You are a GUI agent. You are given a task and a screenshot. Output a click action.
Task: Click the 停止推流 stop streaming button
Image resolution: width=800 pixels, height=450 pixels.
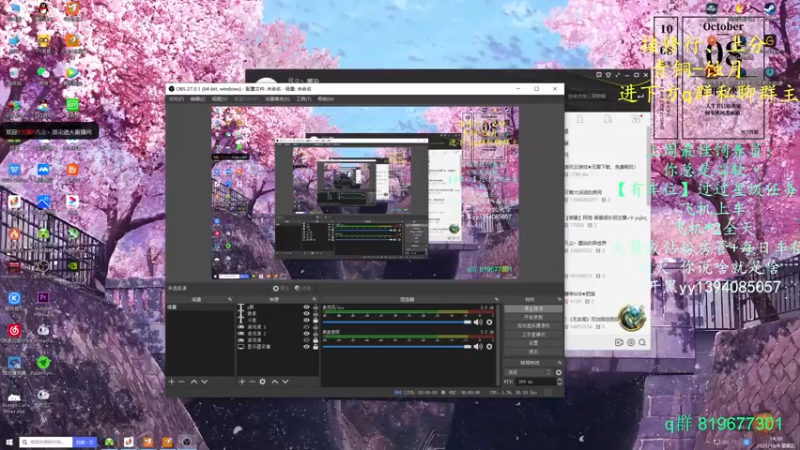coord(533,309)
